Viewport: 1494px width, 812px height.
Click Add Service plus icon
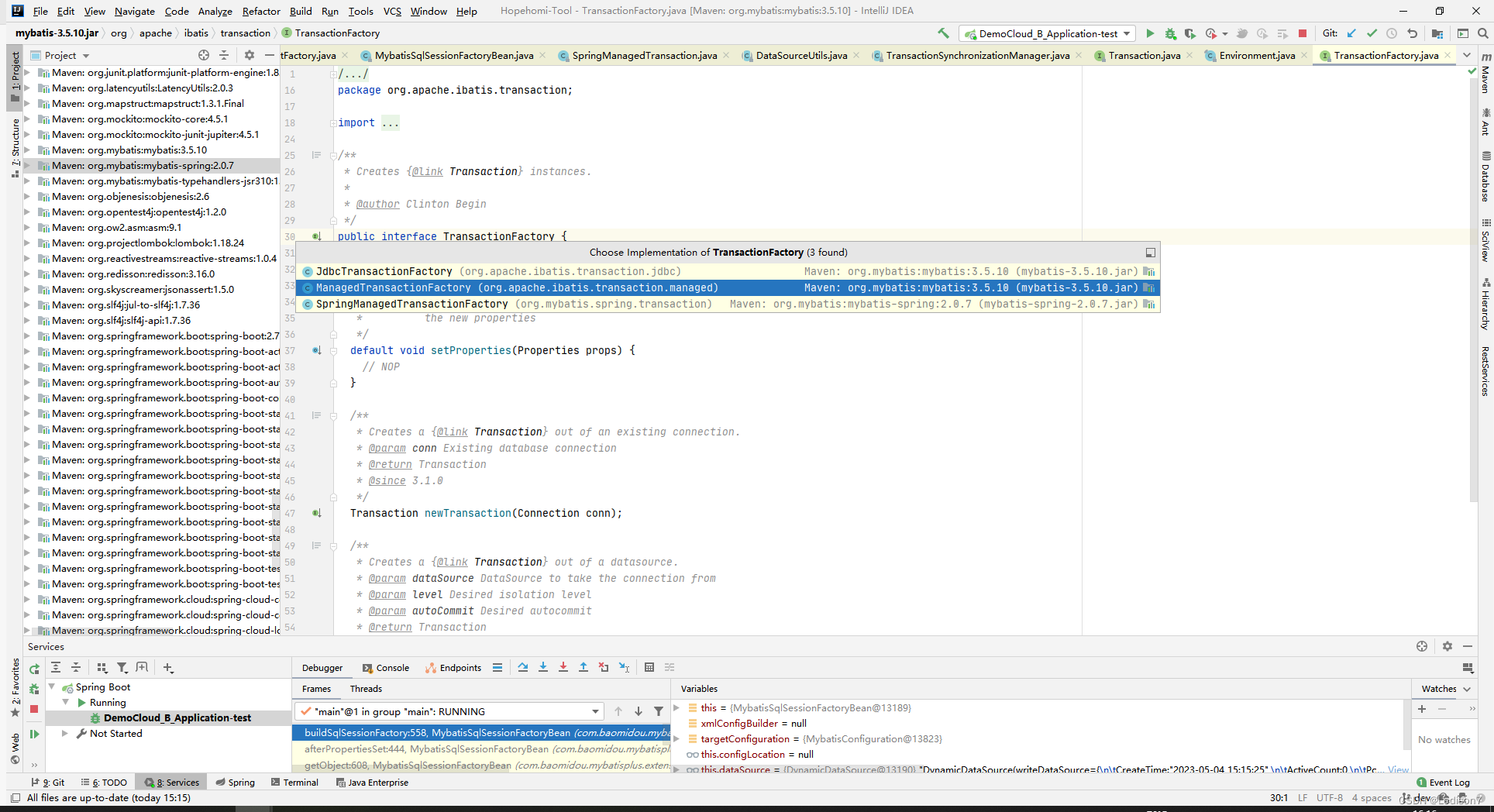[x=168, y=667]
